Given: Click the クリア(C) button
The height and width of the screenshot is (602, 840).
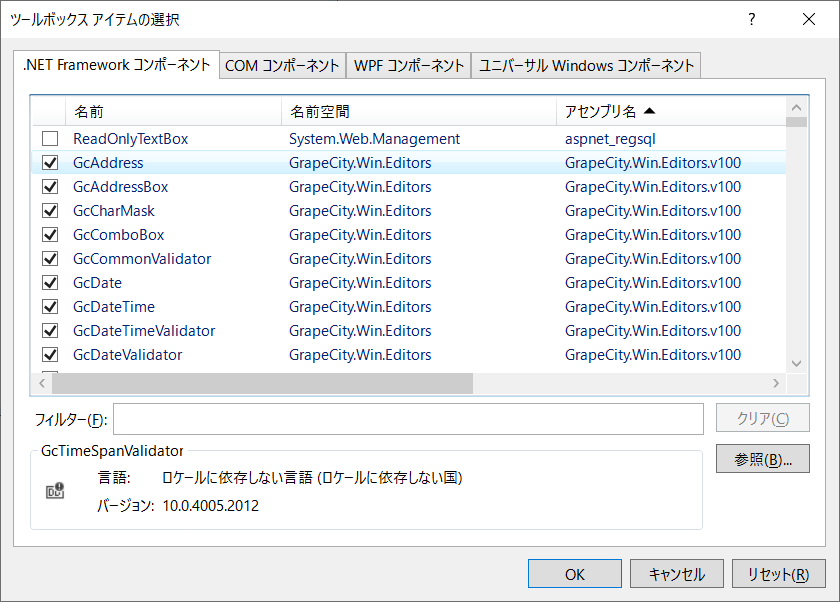Looking at the screenshot, I should [x=763, y=418].
